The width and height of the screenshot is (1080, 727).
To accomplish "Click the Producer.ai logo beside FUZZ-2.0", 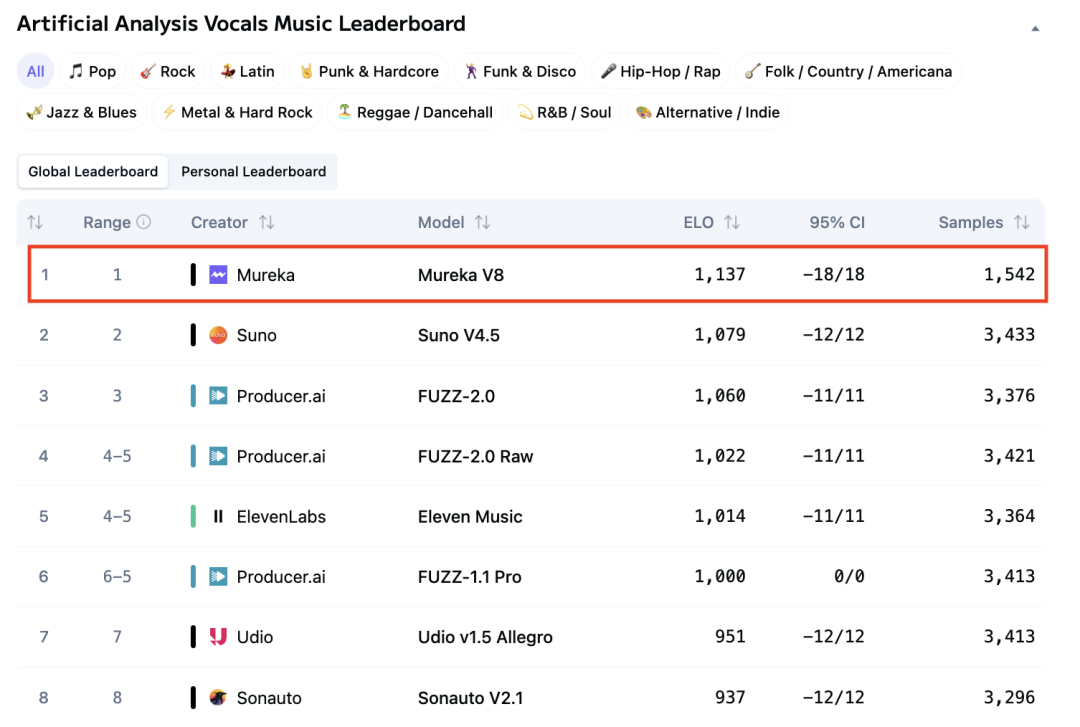I will (x=218, y=396).
